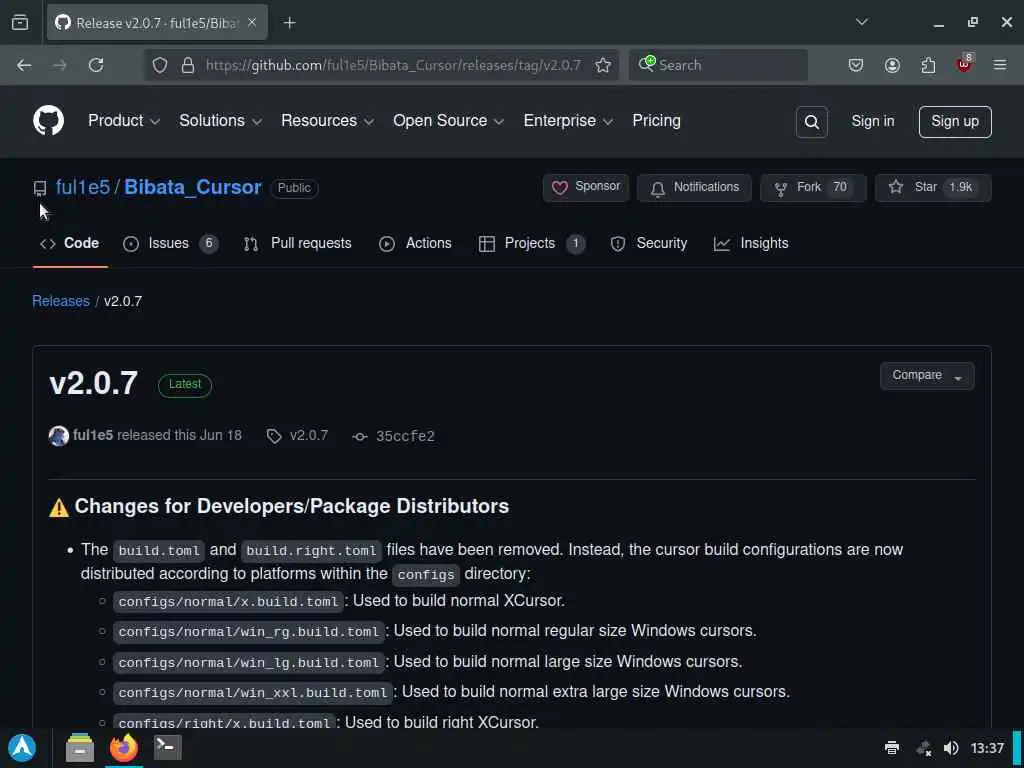Open the Insights tab
The height and width of the screenshot is (768, 1024).
point(751,244)
